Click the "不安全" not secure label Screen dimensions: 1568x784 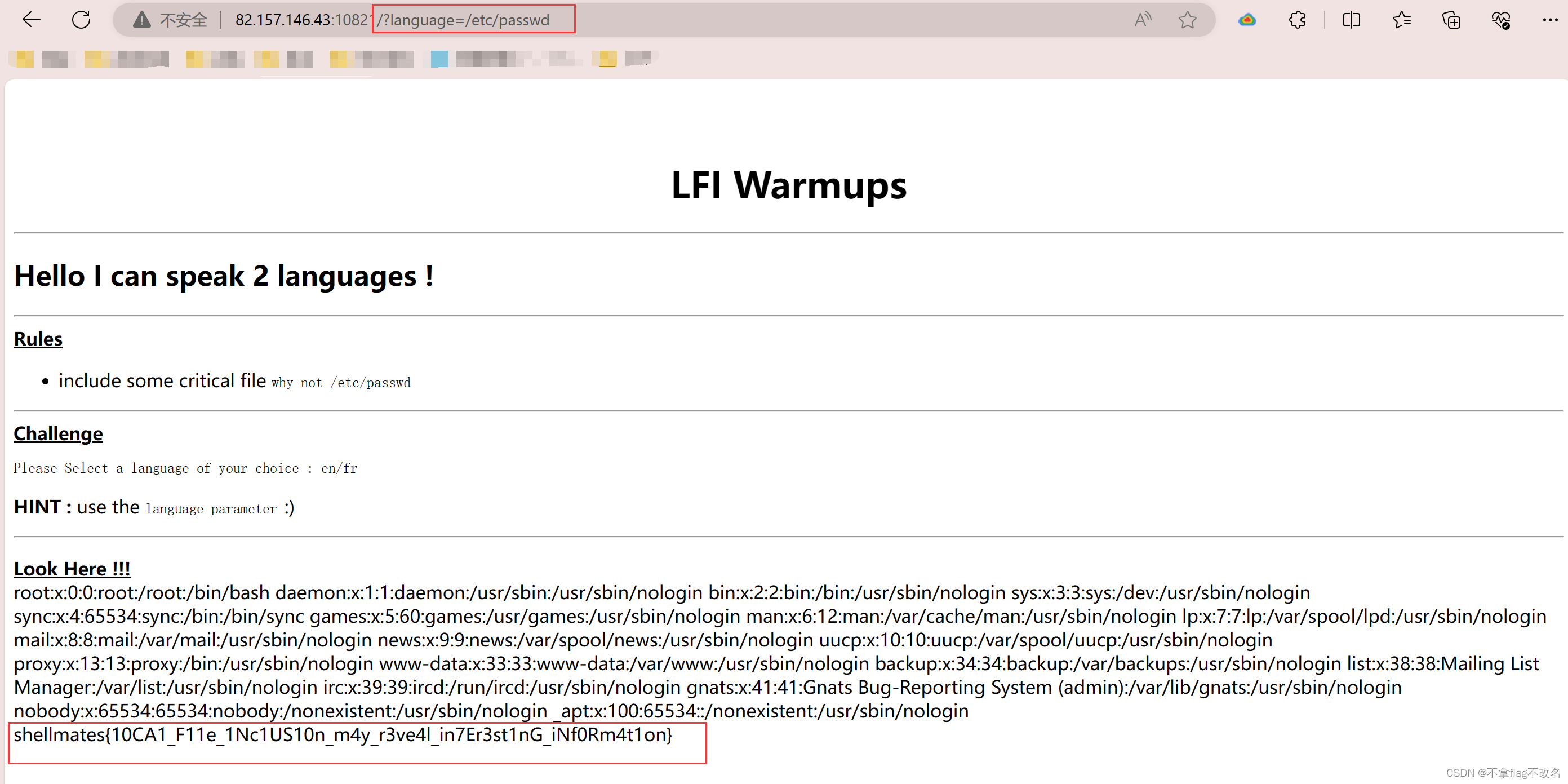click(183, 20)
